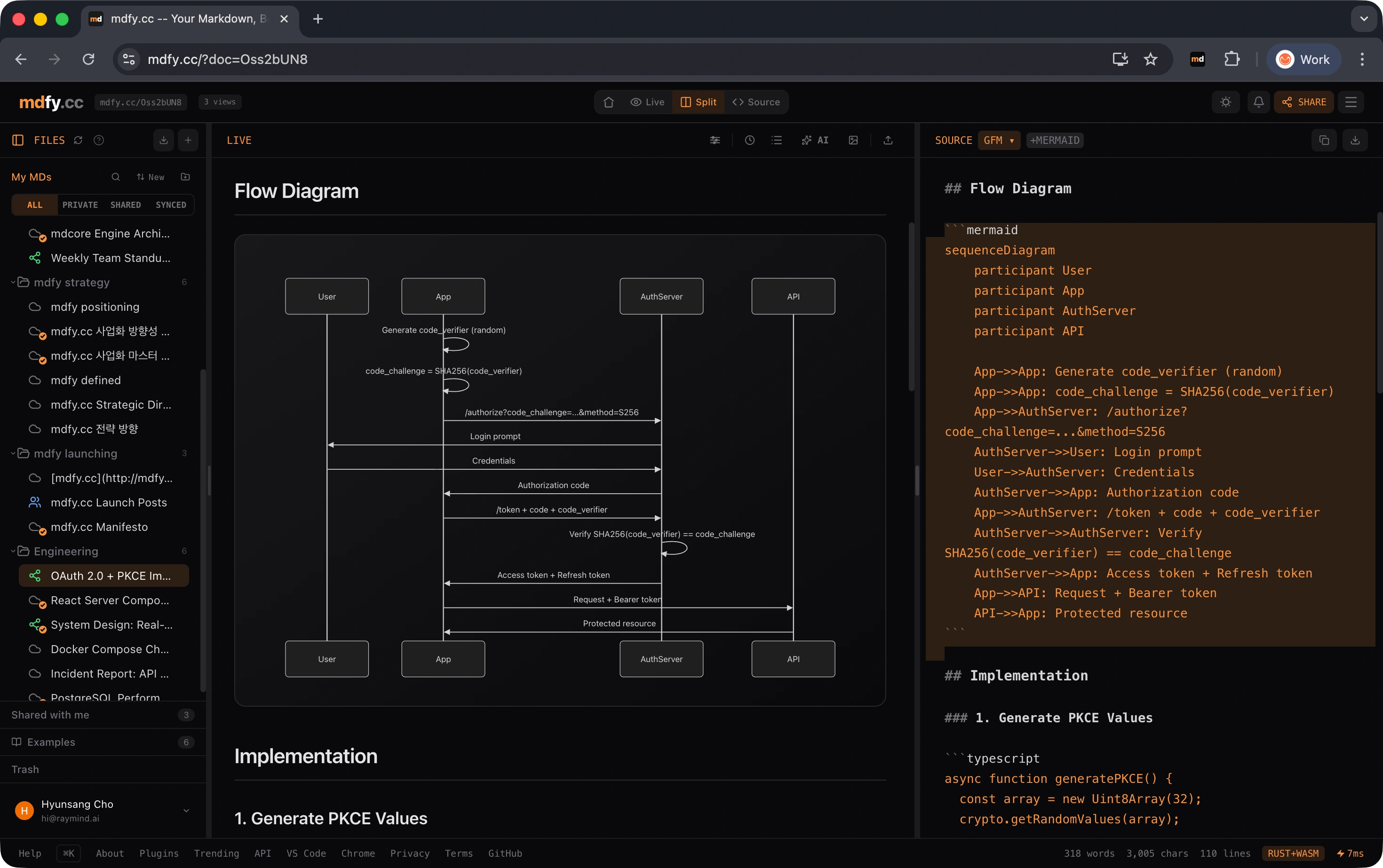The height and width of the screenshot is (868, 1383).
Task: Switch to Source view tab
Action: (756, 102)
